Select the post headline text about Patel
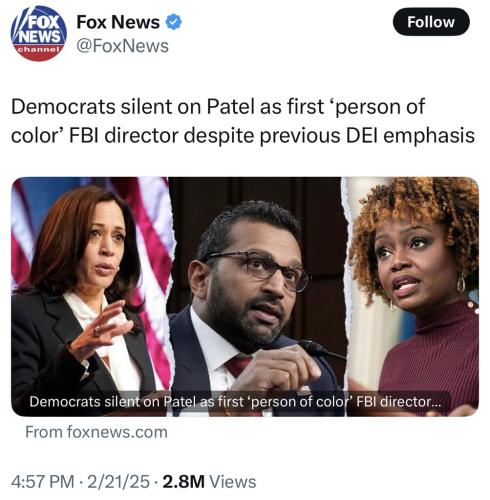Image resolution: width=490 pixels, height=500 pixels. (x=243, y=121)
